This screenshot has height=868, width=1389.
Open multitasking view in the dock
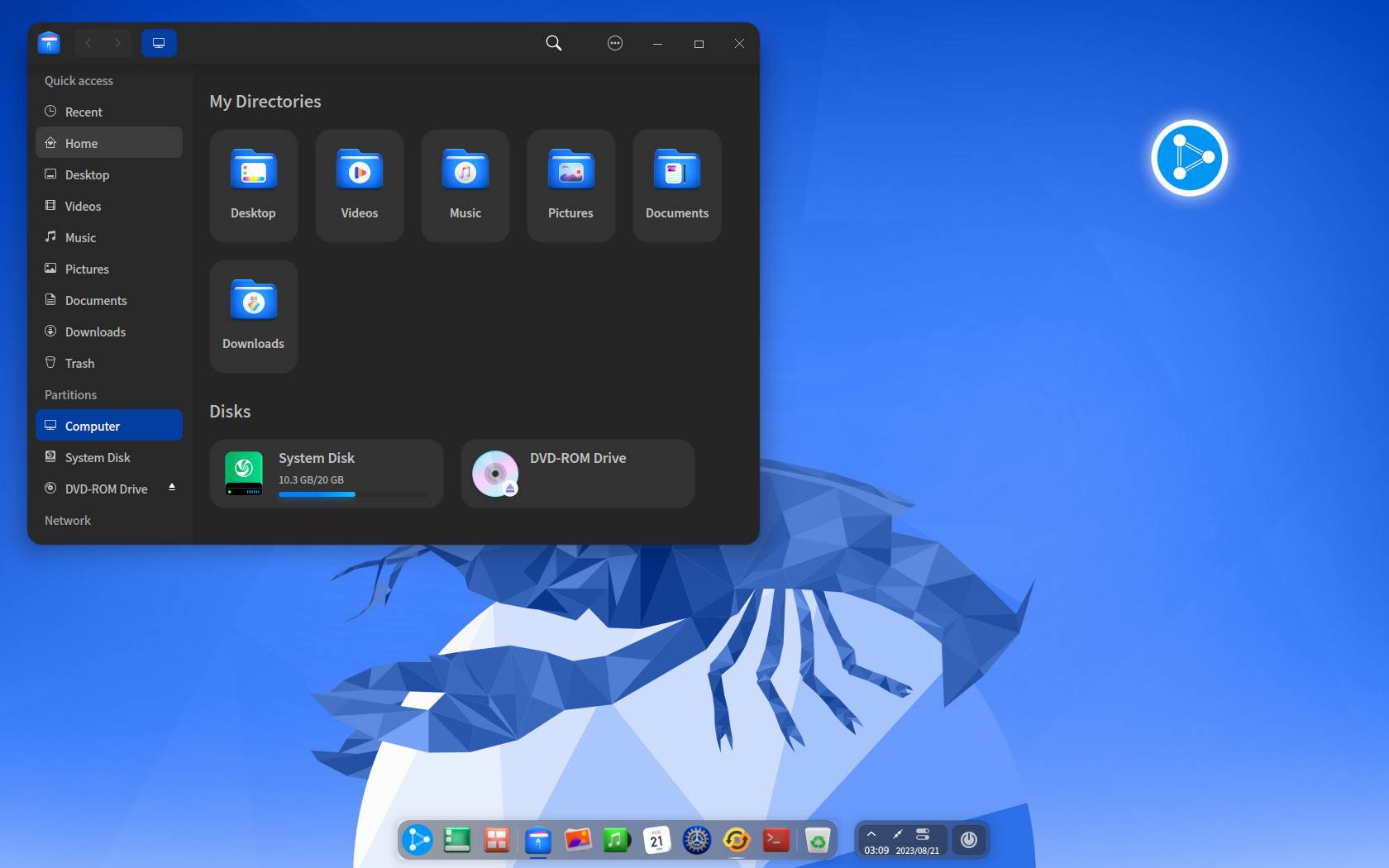(x=497, y=841)
